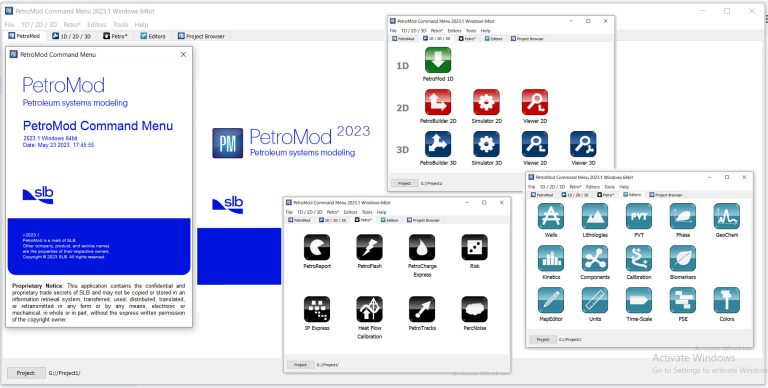Open the Lithologies editor icon
Screen dimensions: 768x388
pyautogui.click(x=595, y=217)
